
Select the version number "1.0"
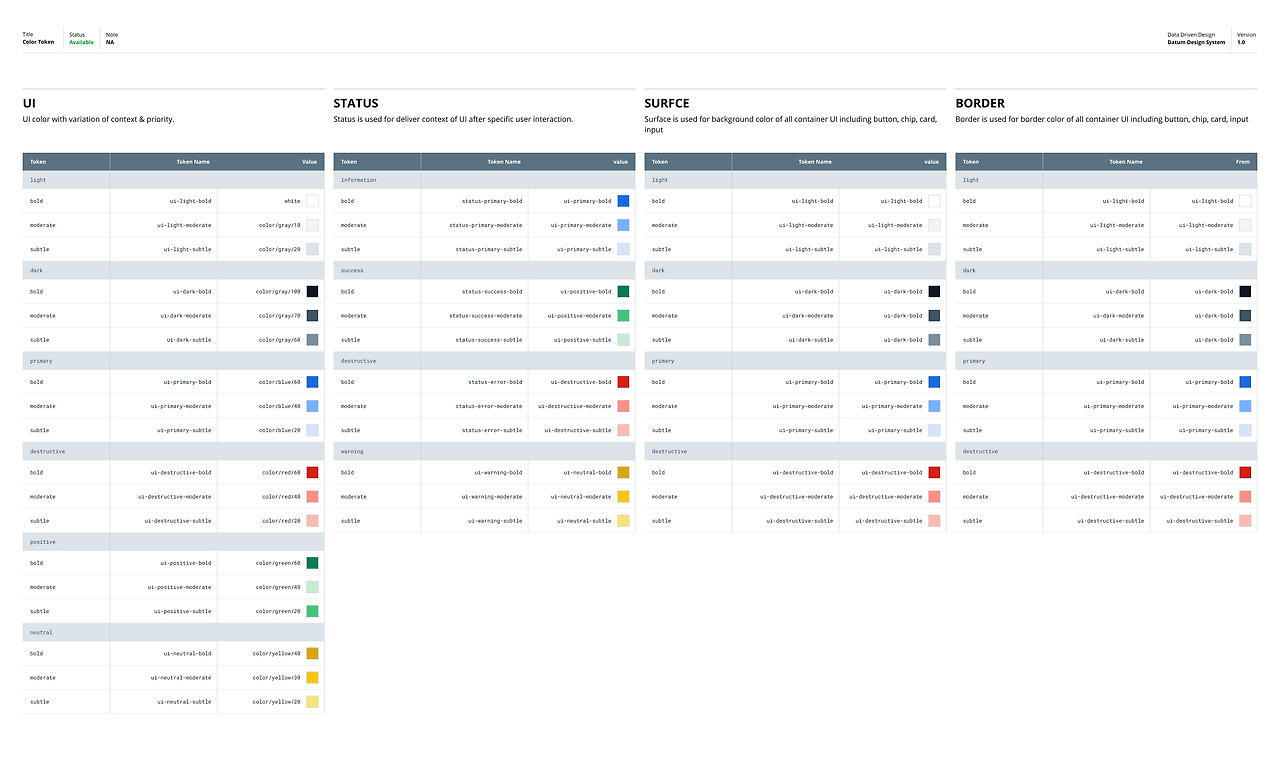click(x=1241, y=42)
